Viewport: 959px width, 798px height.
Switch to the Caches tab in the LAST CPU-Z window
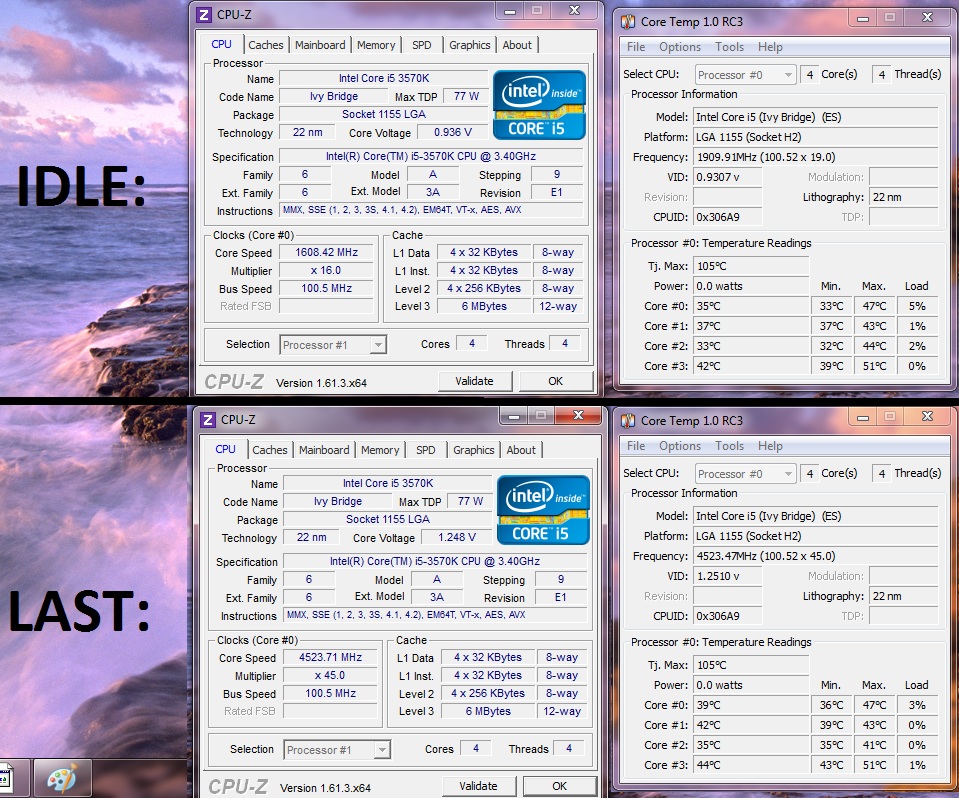pyautogui.click(x=270, y=450)
